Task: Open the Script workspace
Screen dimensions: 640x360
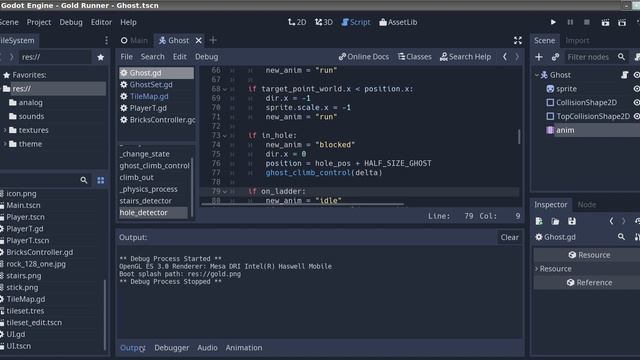Action: click(356, 22)
